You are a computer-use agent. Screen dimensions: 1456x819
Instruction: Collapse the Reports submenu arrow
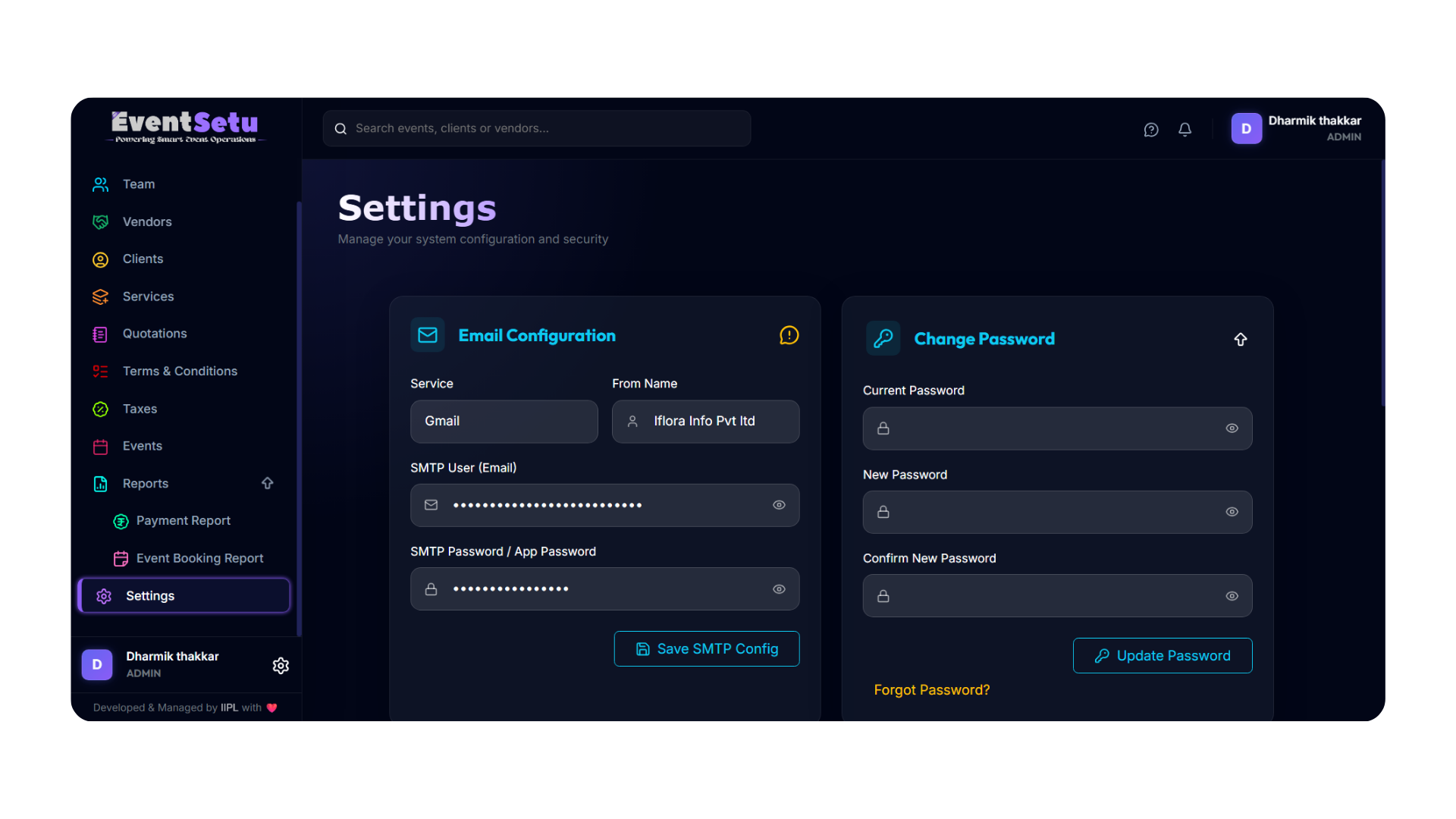click(267, 483)
